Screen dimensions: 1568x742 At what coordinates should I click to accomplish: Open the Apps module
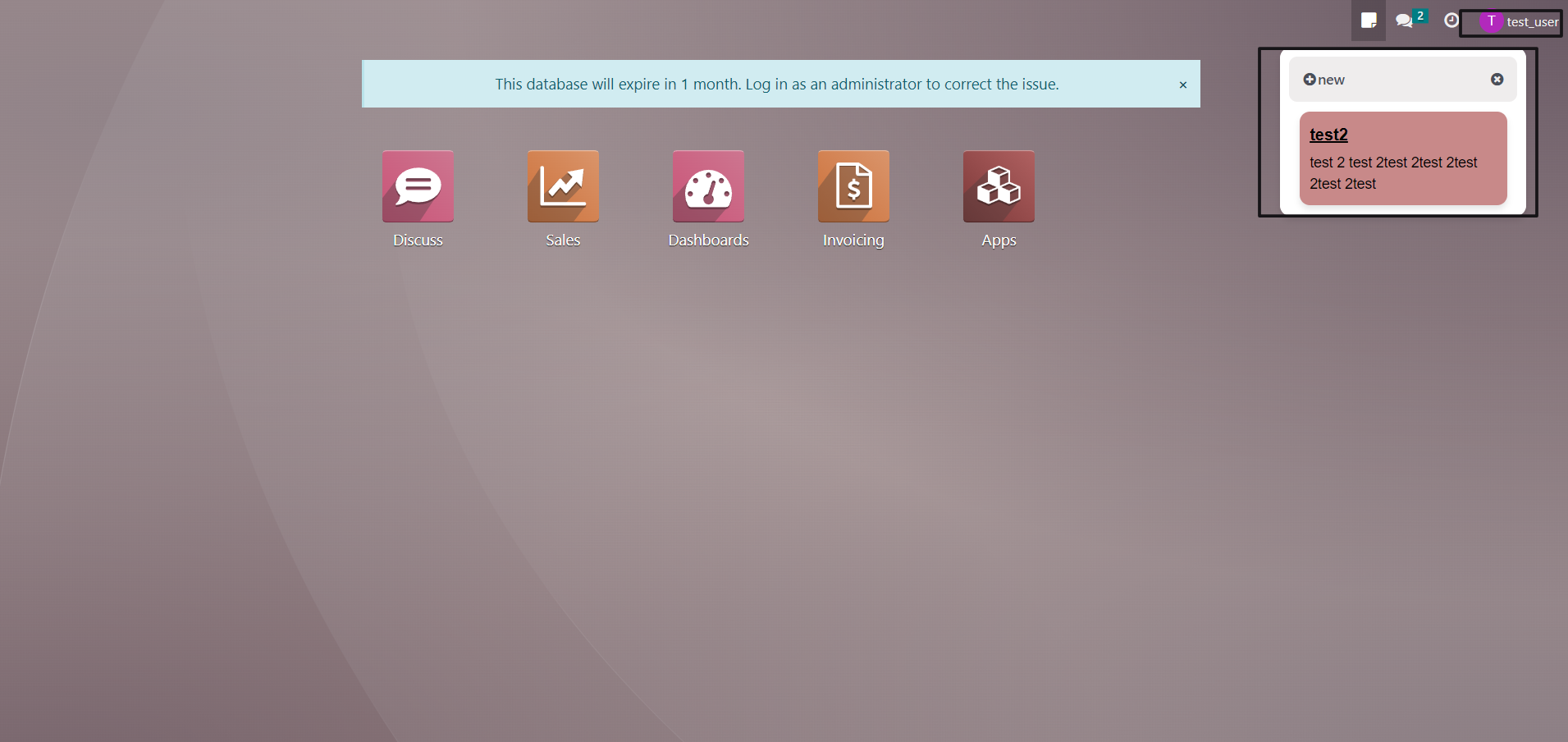[999, 186]
